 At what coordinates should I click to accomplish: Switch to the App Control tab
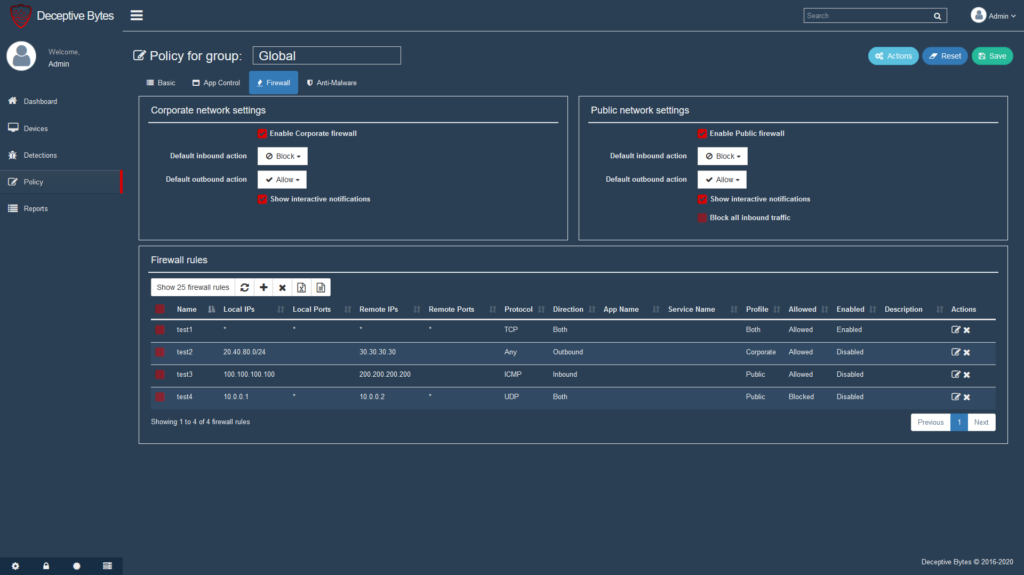coord(216,83)
